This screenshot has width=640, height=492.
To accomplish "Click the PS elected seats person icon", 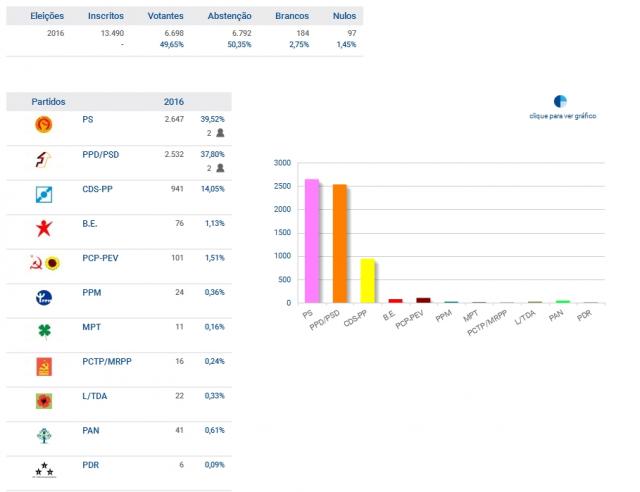I will coord(220,132).
